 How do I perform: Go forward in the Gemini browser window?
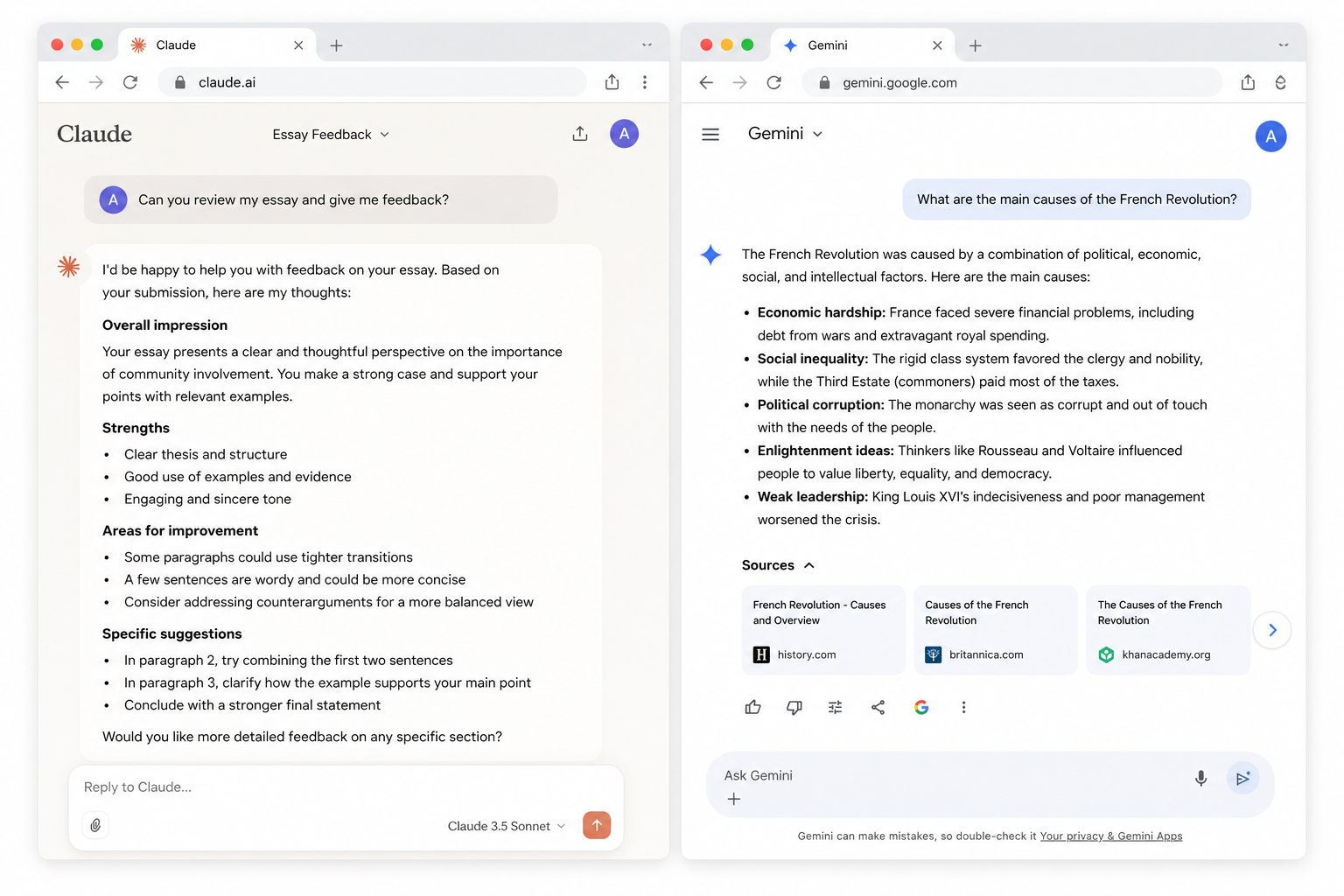[x=740, y=82]
